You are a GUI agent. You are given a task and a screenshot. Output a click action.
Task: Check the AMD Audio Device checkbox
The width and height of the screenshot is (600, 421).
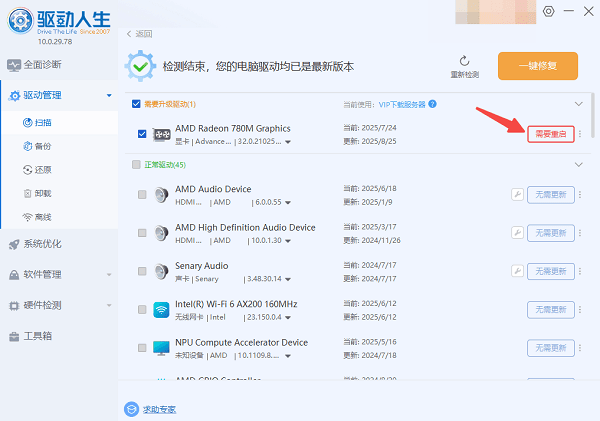pos(142,194)
